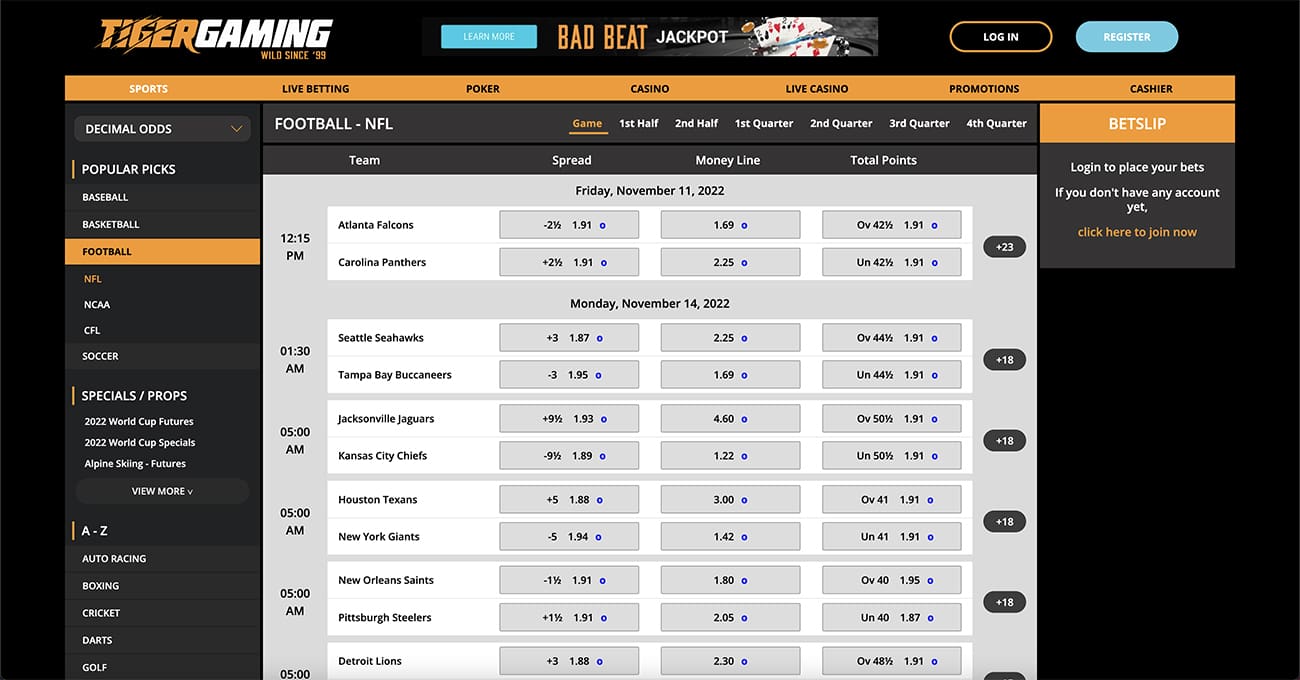Switch to the 4th Quarter tab
Viewport: 1300px width, 680px height.
click(996, 124)
